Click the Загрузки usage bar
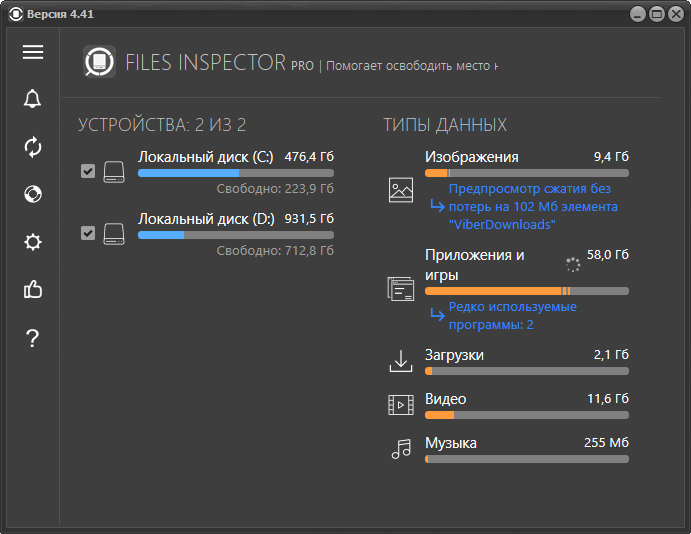 (527, 371)
